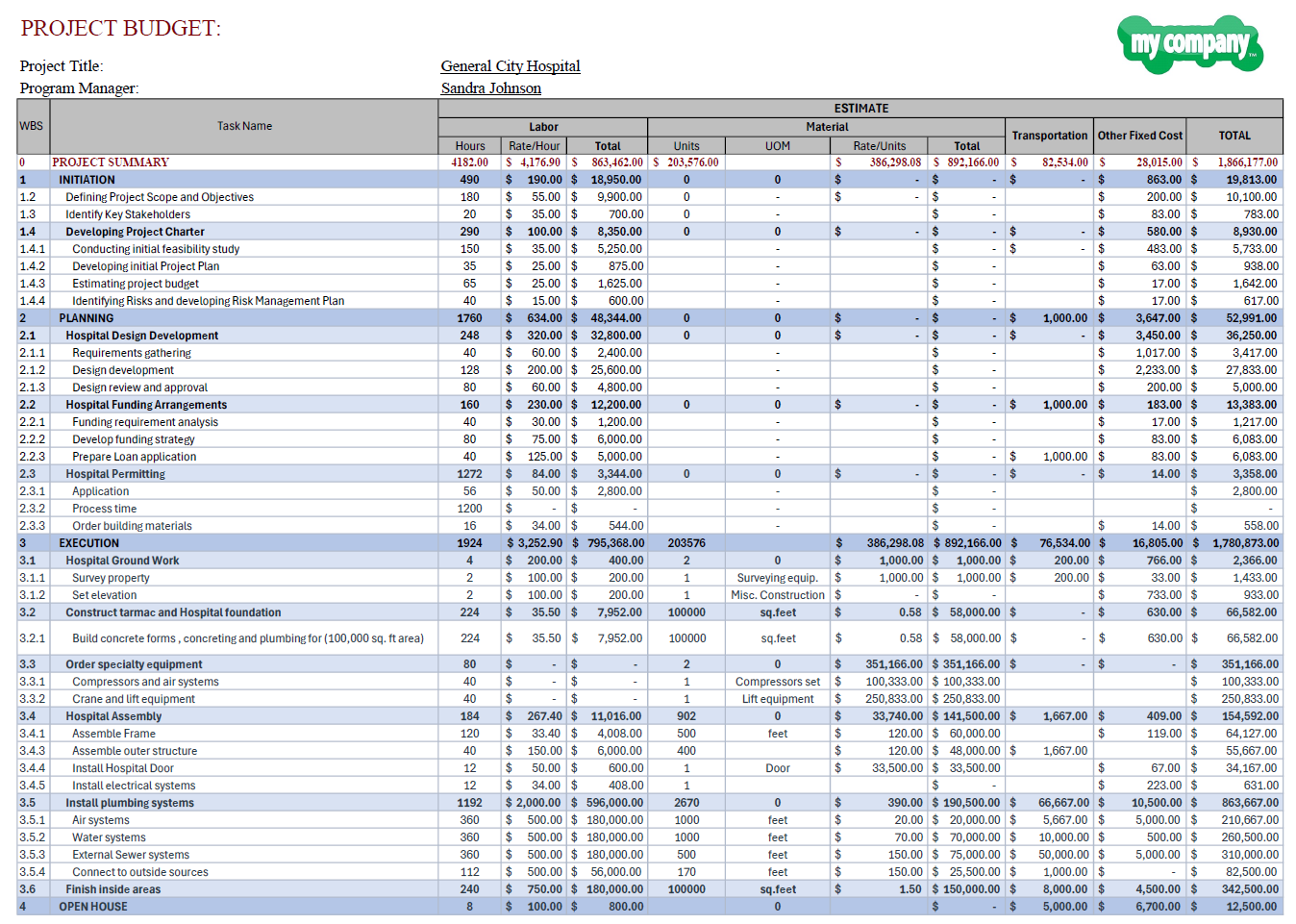Select the Units column header

[x=686, y=146]
